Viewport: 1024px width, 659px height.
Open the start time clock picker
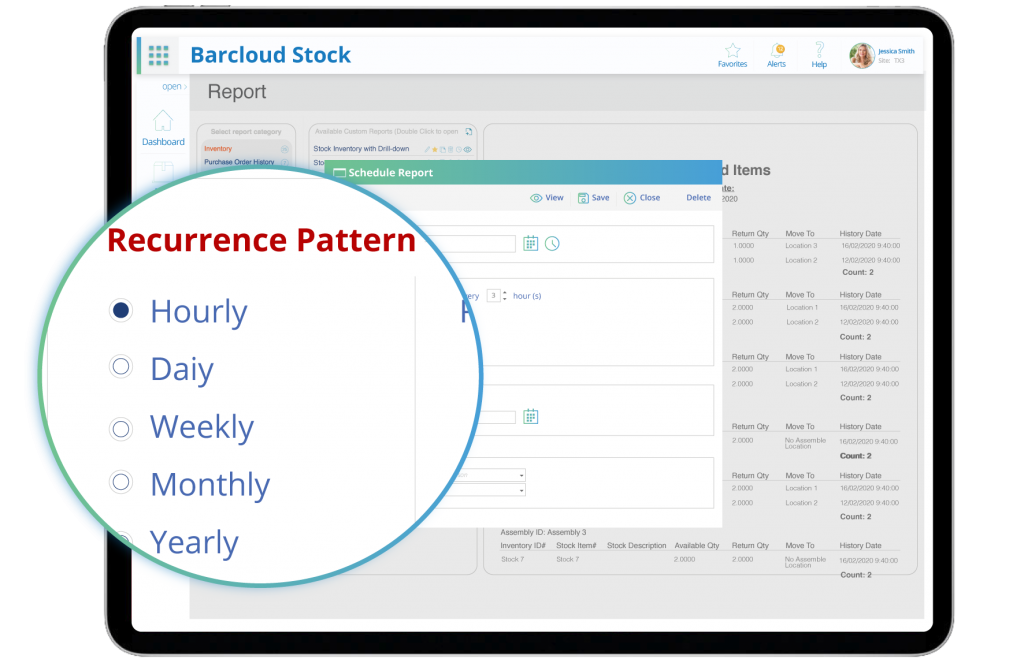tap(552, 244)
